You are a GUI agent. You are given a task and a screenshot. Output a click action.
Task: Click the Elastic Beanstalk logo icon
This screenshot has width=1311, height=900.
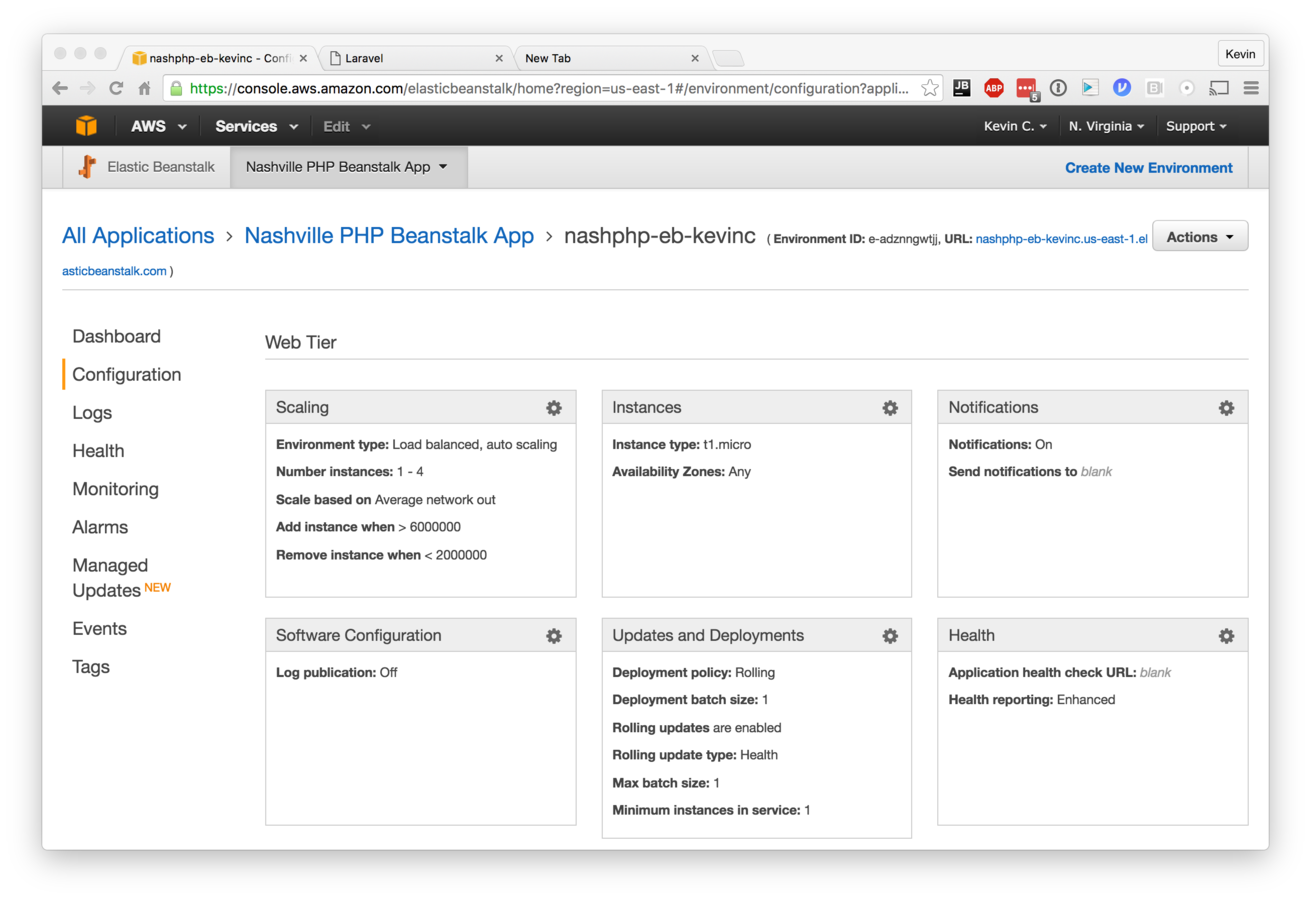(x=87, y=167)
